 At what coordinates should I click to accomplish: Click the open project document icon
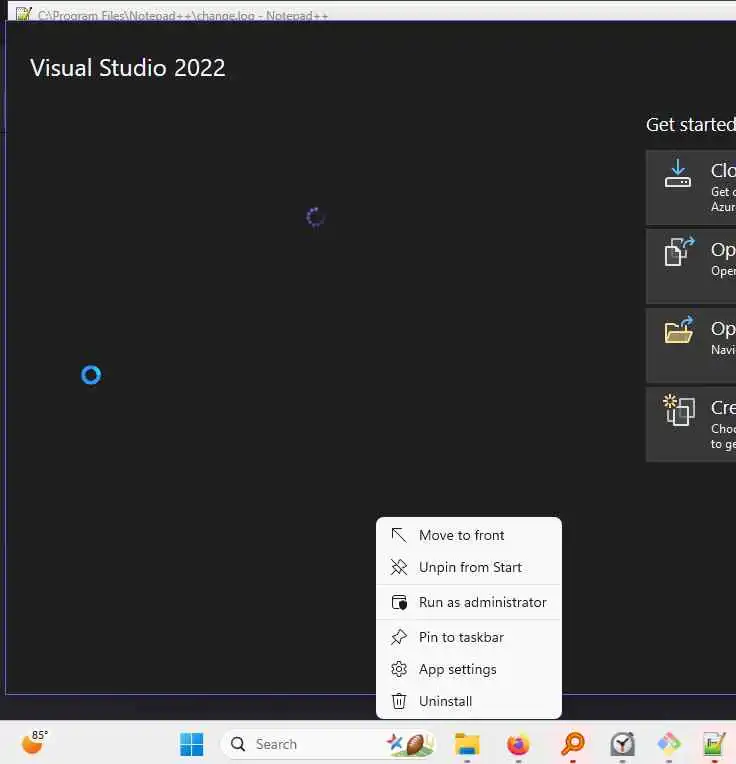(679, 251)
